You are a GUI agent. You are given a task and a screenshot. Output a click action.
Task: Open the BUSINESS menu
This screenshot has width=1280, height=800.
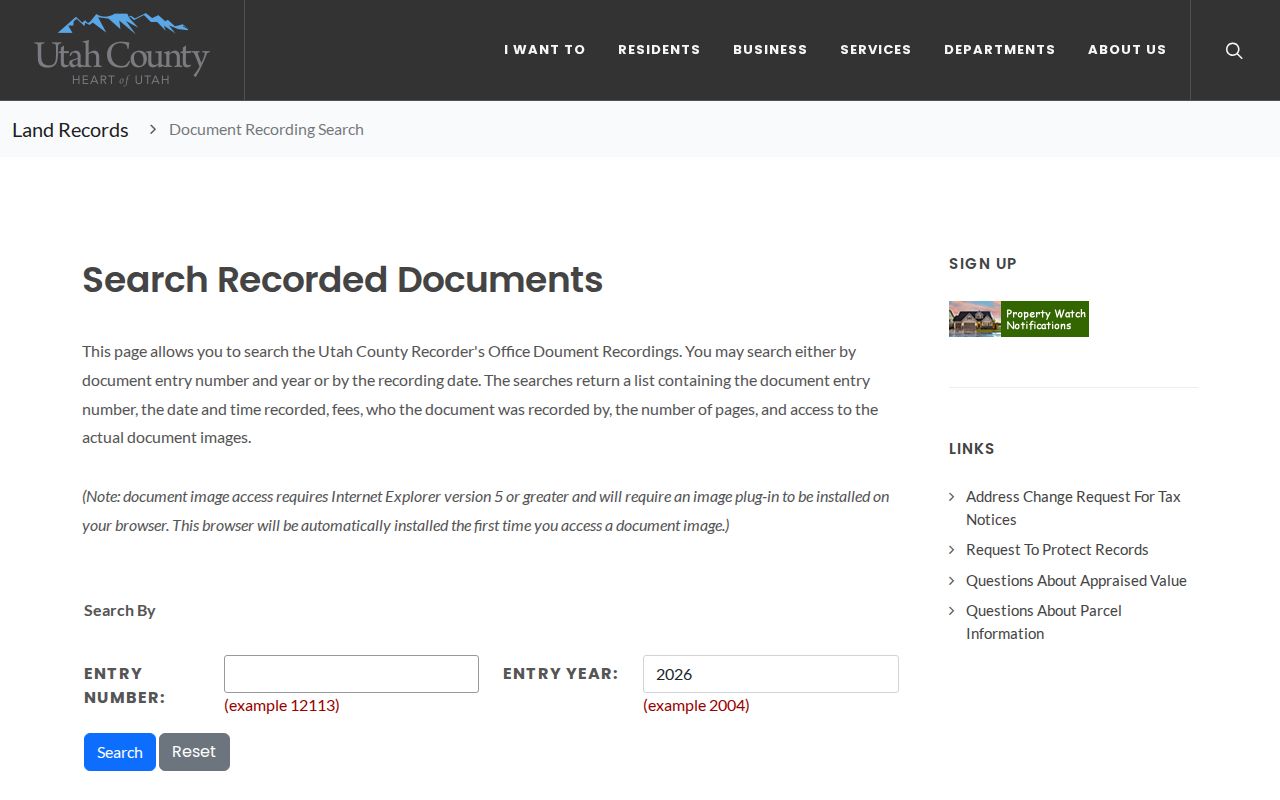(x=770, y=49)
